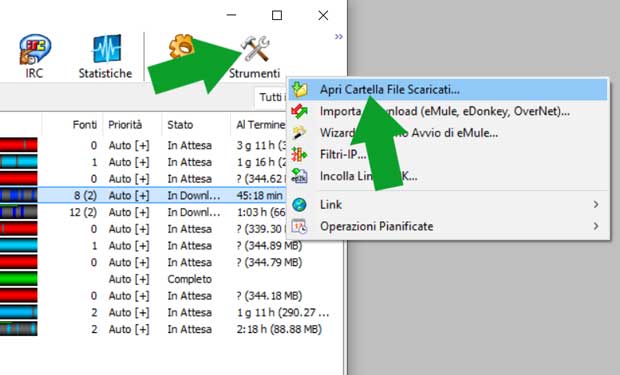Click green progress bar of Completo row

19,279
